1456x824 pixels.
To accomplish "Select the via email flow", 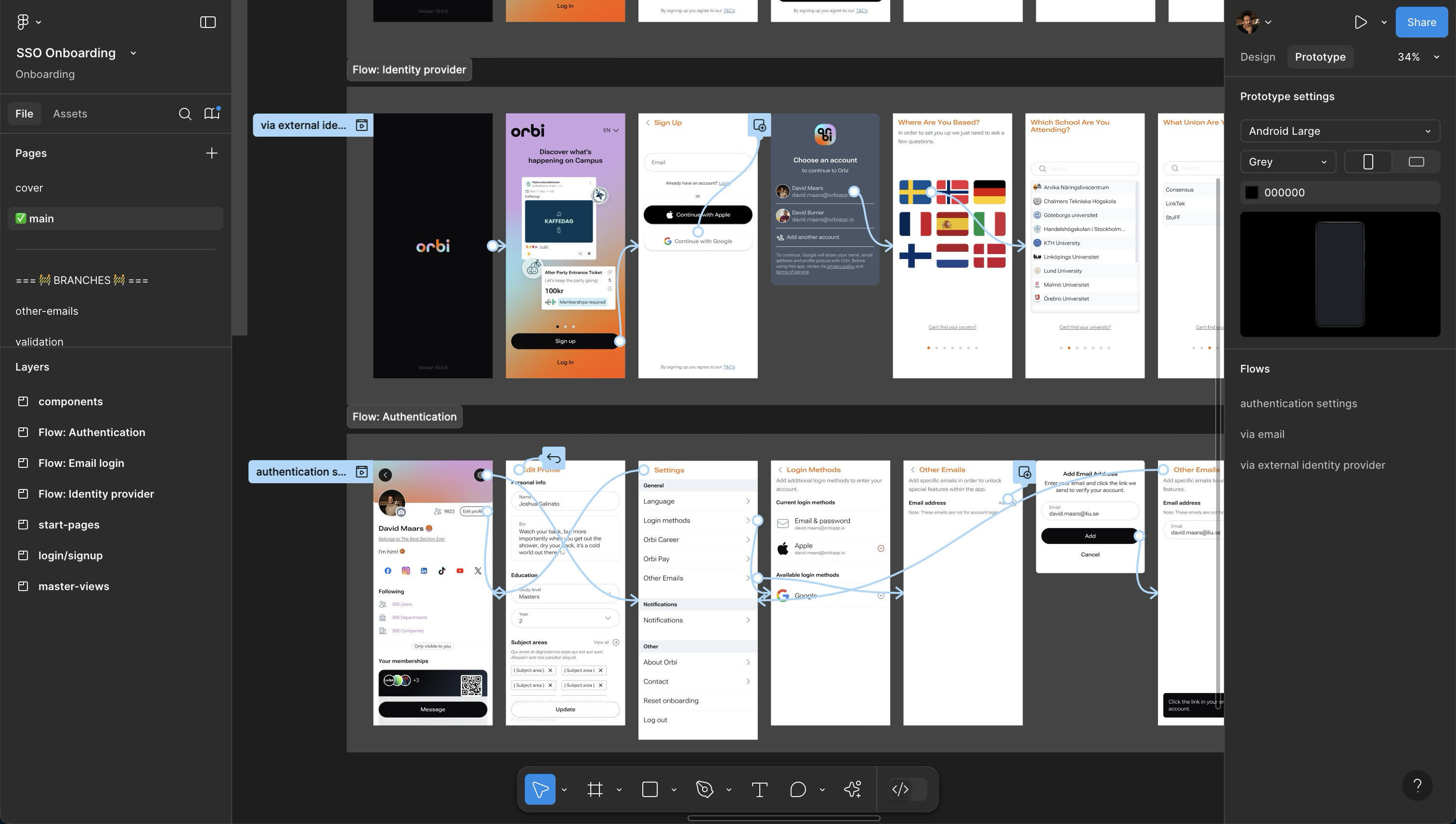I will pos(1262,435).
